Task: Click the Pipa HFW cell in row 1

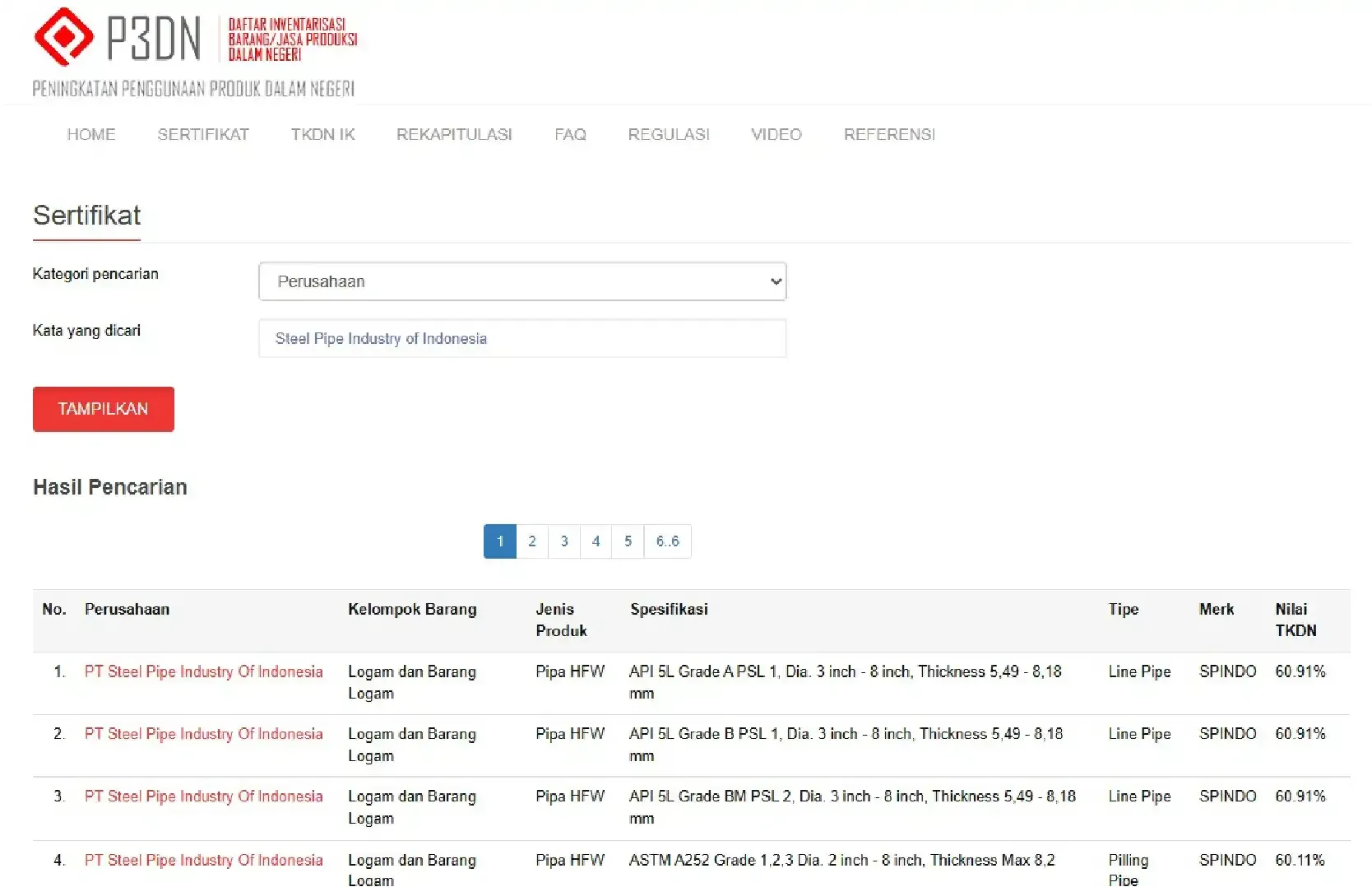Action: pos(570,671)
